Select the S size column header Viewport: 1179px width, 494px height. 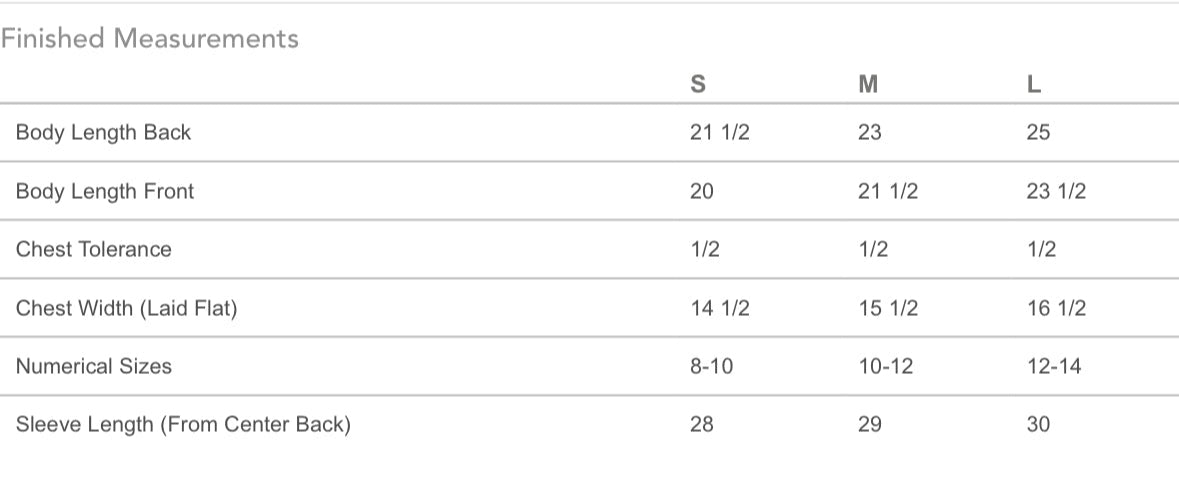(698, 85)
